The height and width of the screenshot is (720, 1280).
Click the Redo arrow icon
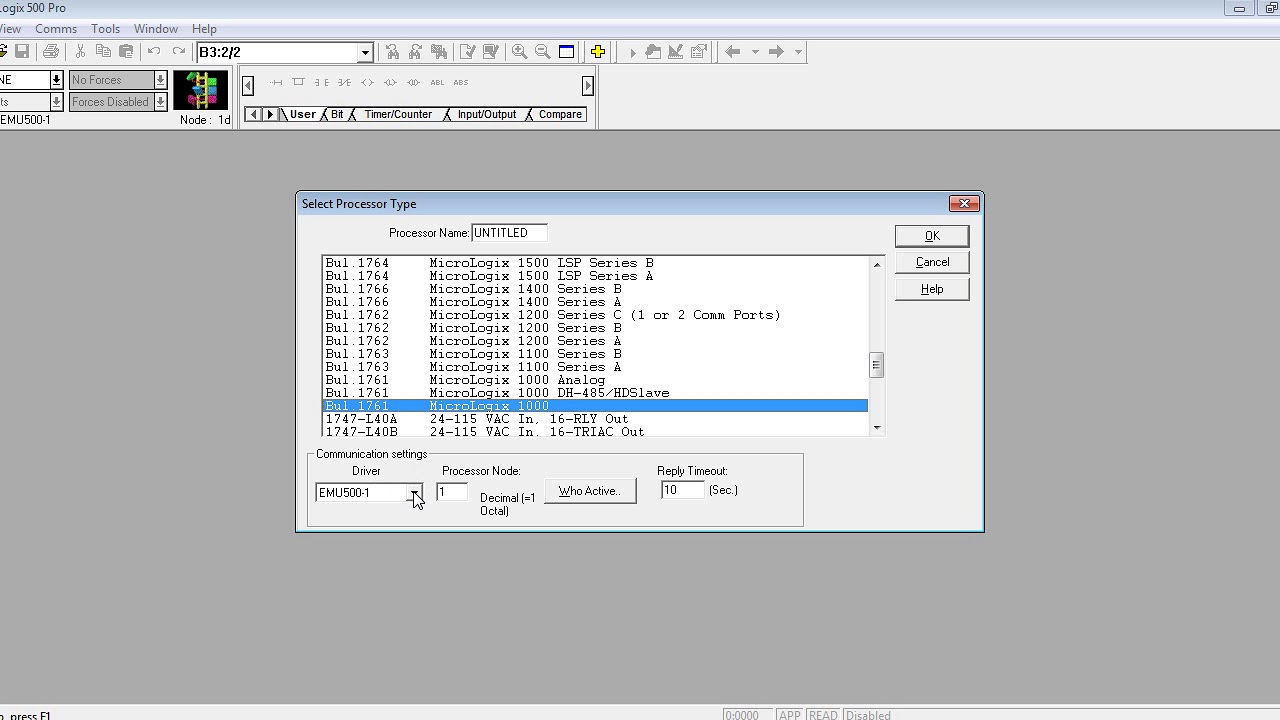click(178, 52)
